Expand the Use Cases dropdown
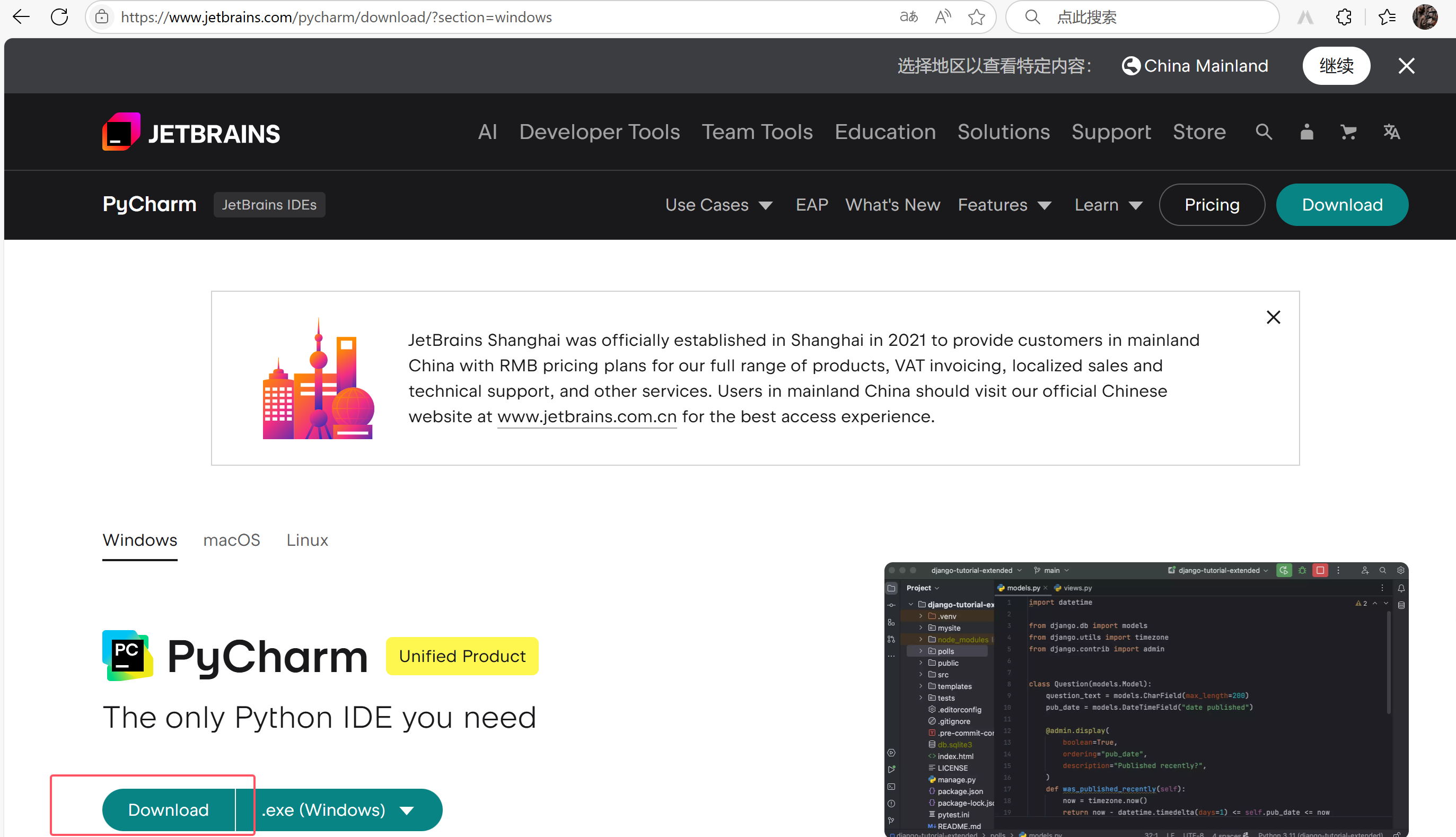This screenshot has height=837, width=1456. 718,205
